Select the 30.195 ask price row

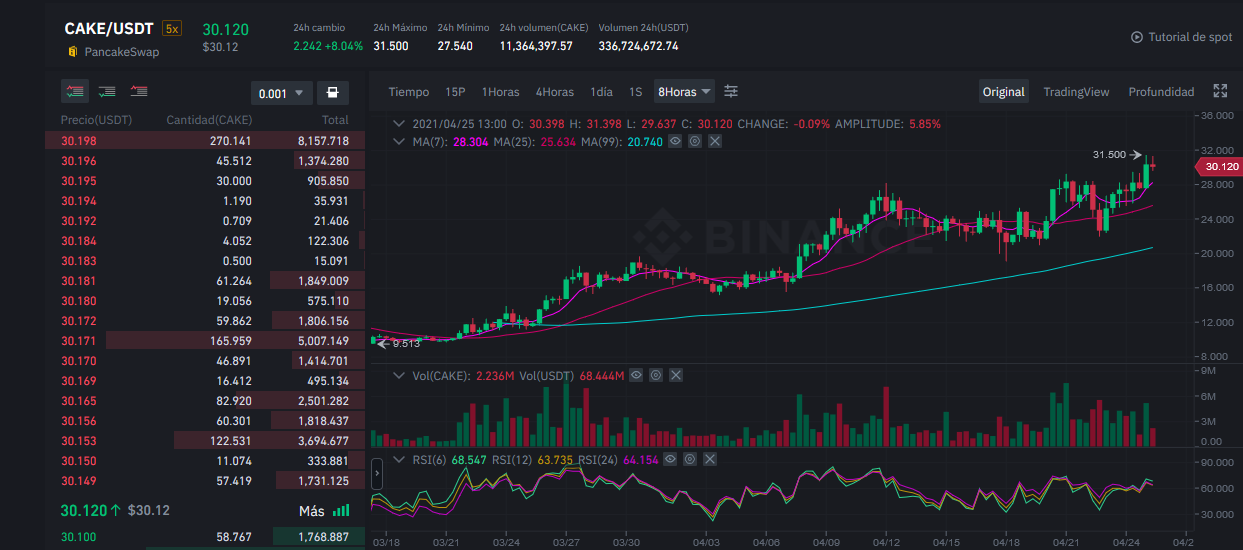pyautogui.click(x=205, y=181)
